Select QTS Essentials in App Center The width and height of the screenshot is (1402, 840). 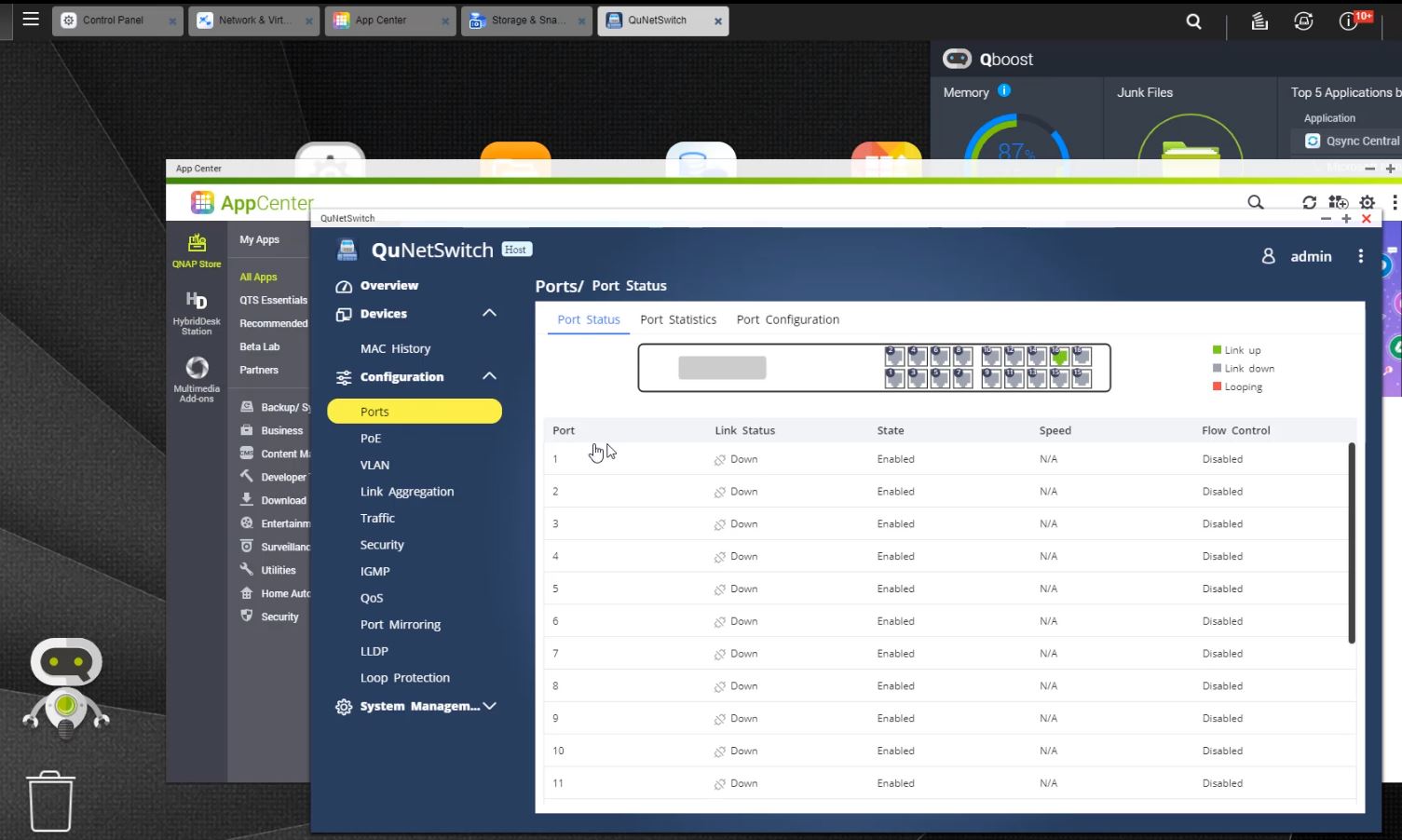[x=273, y=300]
